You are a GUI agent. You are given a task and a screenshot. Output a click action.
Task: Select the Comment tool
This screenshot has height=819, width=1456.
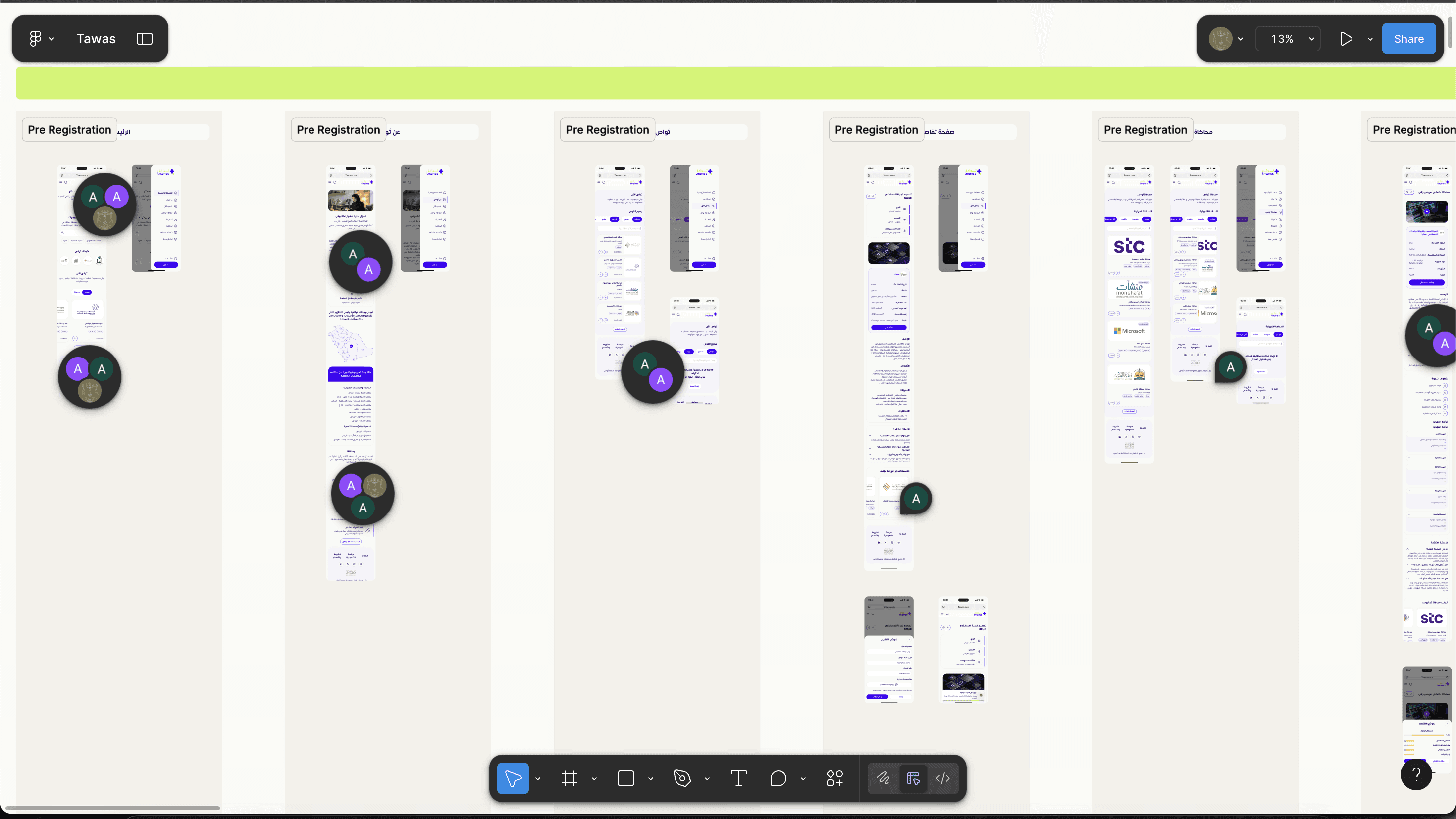point(778,778)
